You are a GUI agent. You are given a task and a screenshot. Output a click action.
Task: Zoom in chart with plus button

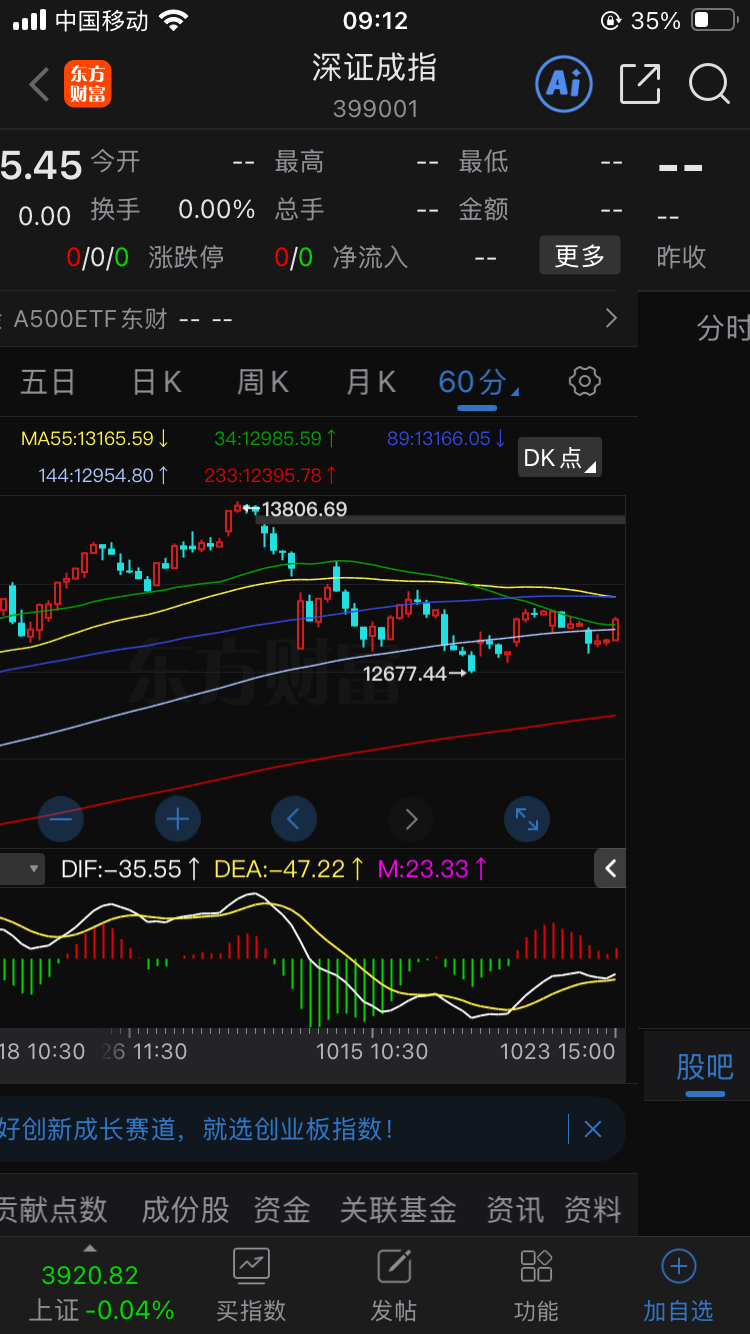[x=178, y=819]
